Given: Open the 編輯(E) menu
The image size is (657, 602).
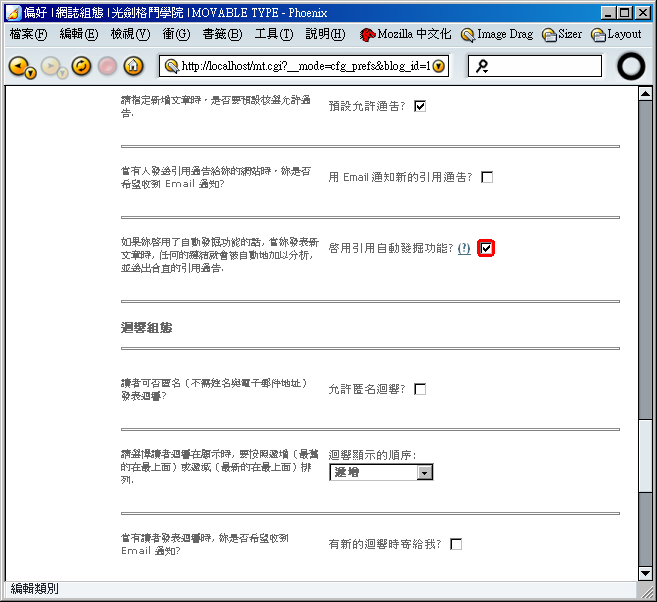Looking at the screenshot, I should click(x=79, y=34).
